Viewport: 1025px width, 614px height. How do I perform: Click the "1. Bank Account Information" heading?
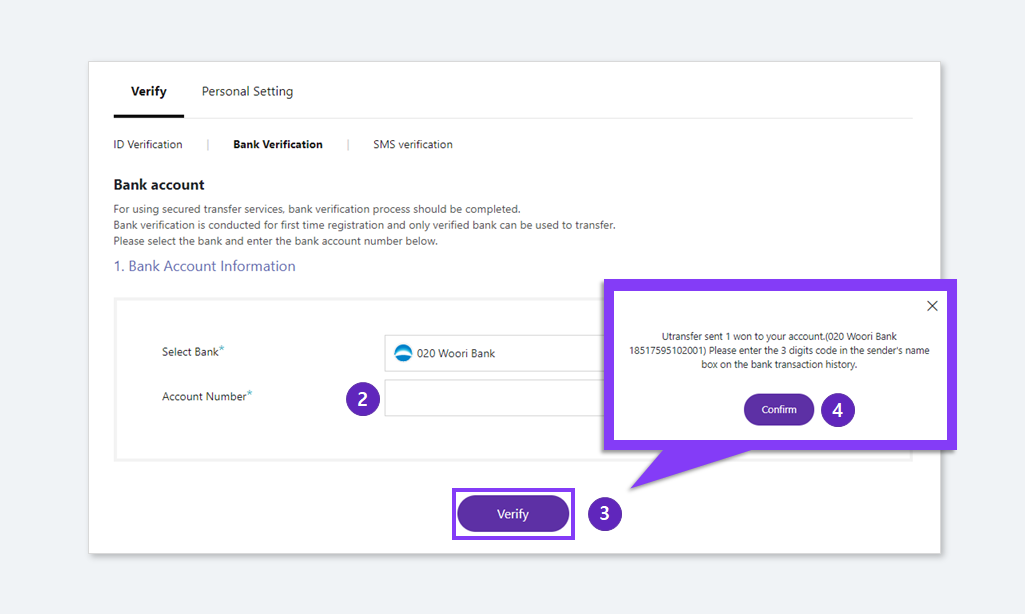[x=204, y=266]
